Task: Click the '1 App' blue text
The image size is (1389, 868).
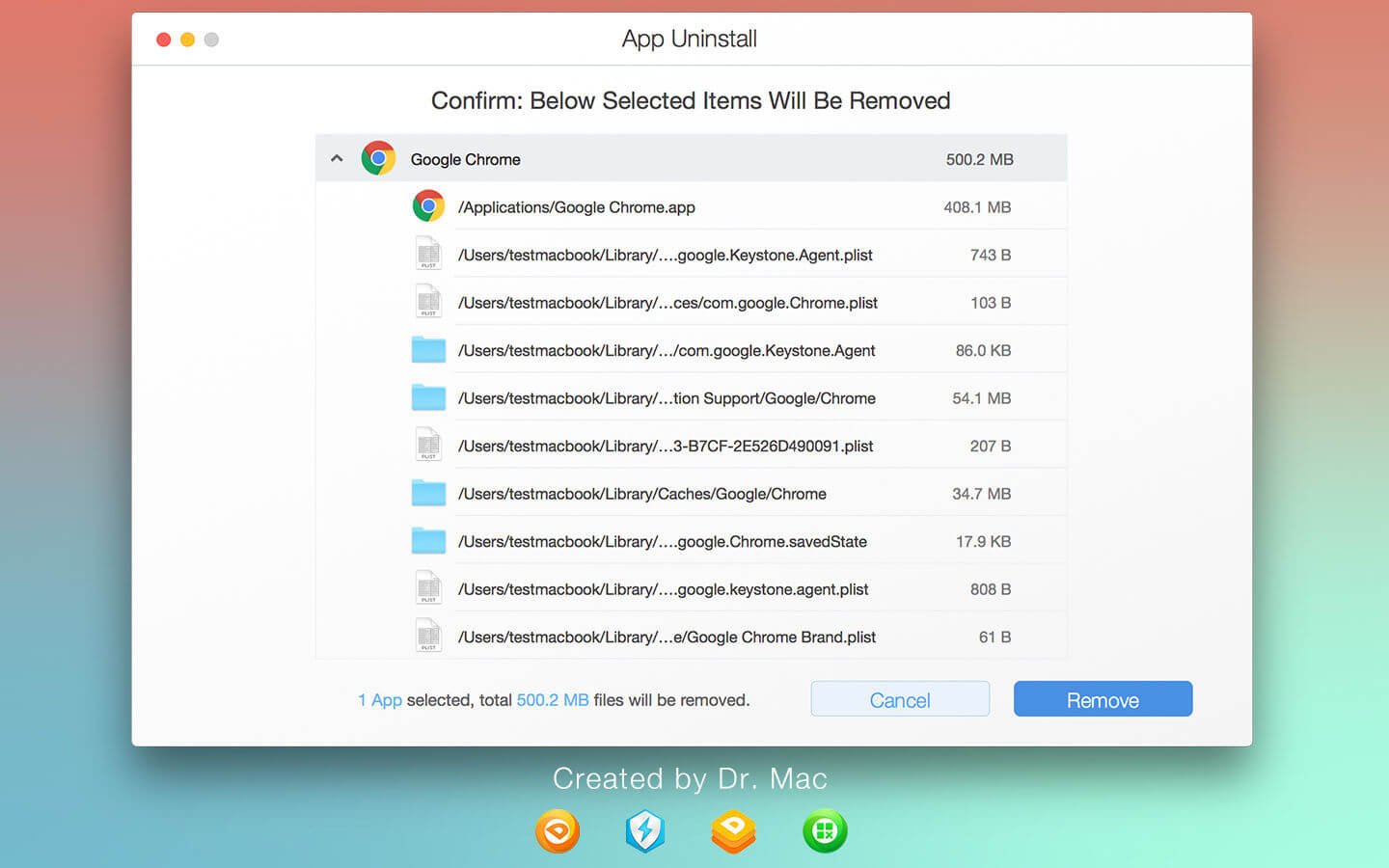Action: tap(380, 700)
